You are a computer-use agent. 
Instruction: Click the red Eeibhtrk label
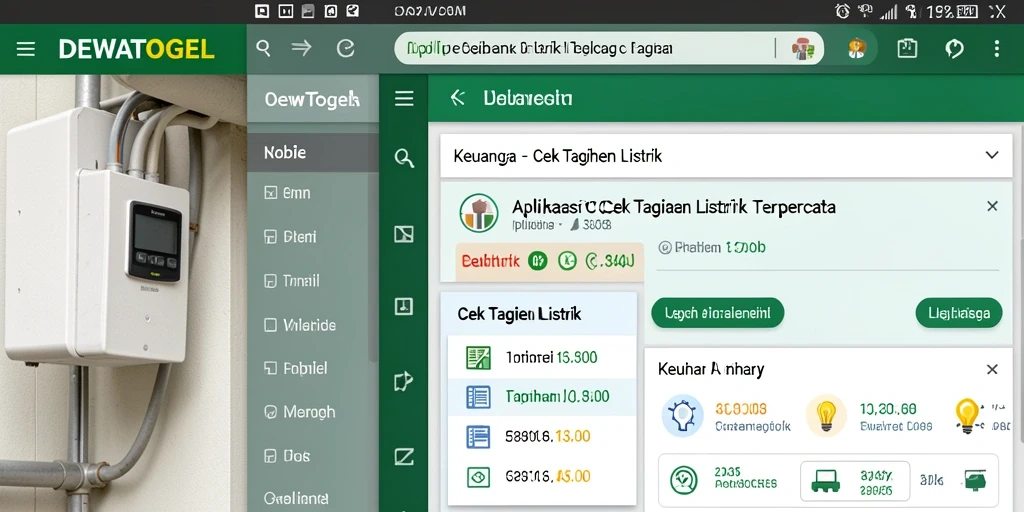pos(490,262)
